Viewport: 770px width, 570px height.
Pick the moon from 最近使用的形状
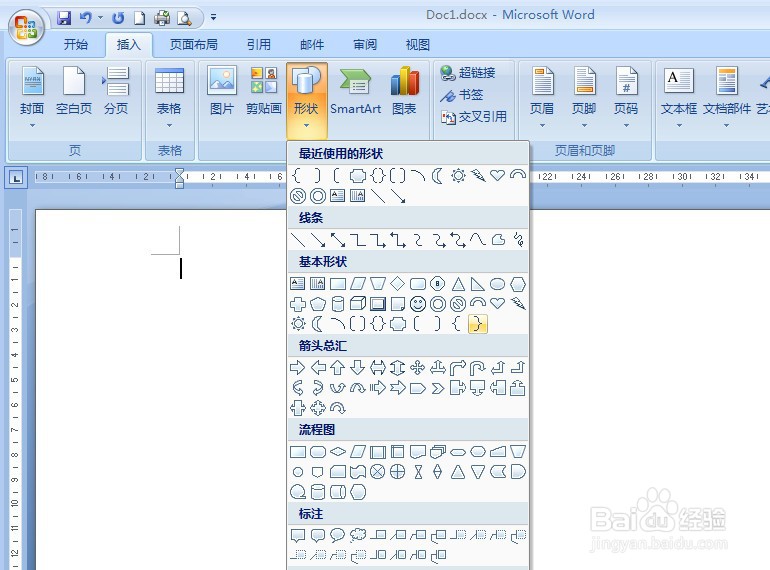[x=437, y=175]
